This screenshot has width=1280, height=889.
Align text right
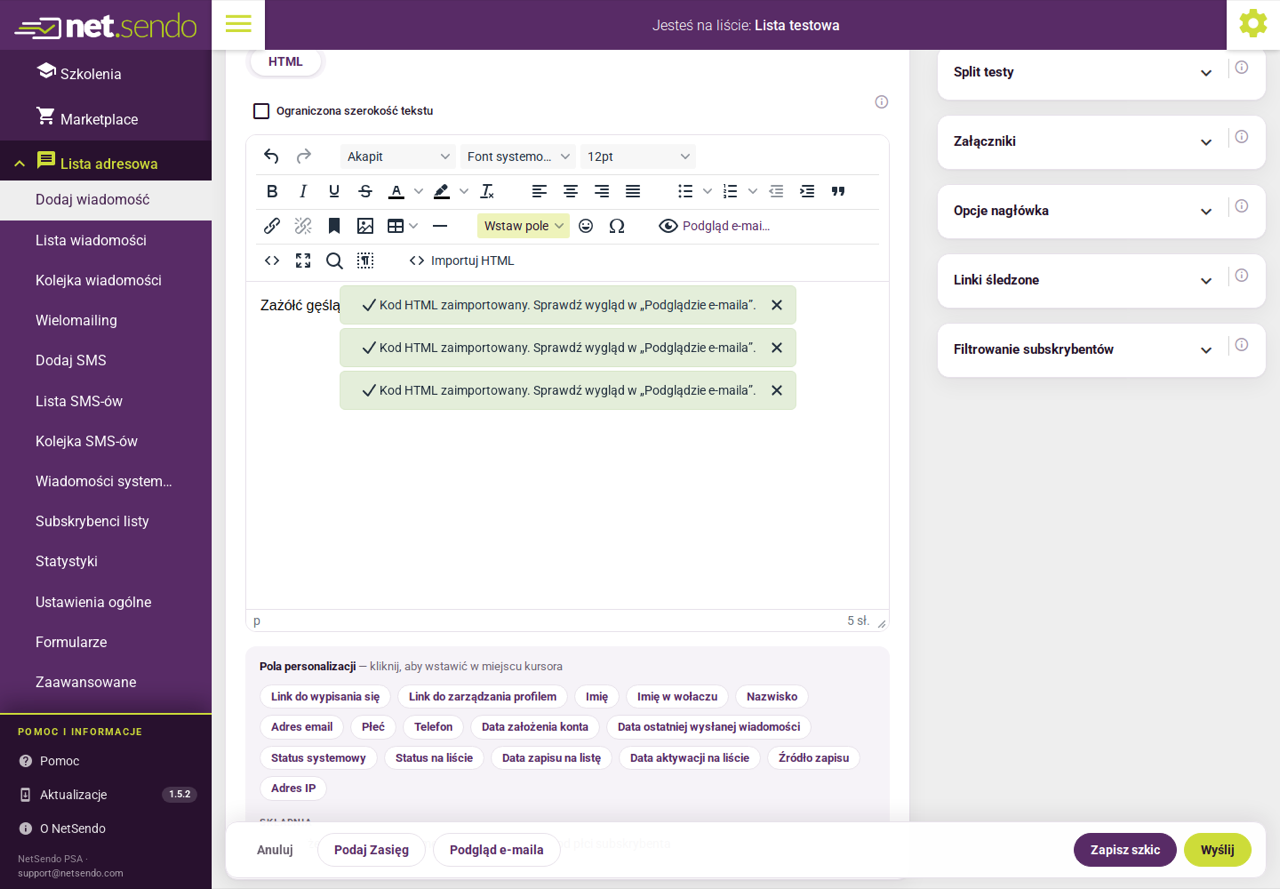point(601,191)
